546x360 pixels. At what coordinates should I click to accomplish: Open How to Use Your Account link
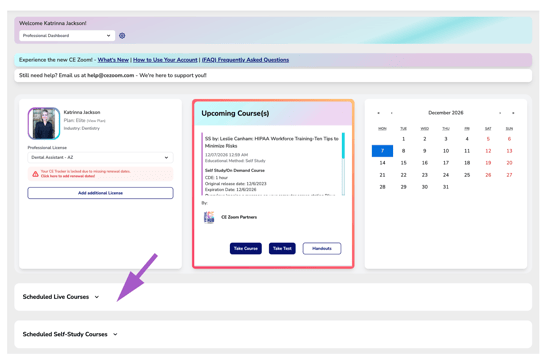165,60
